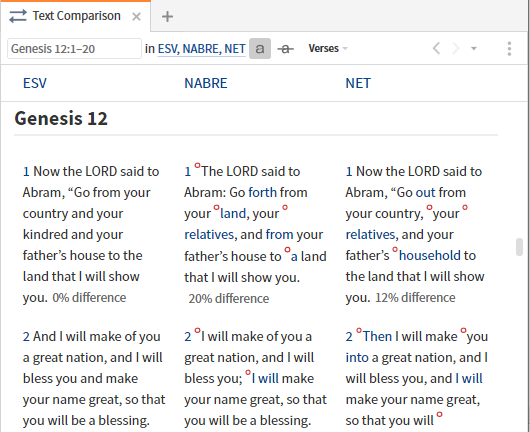530x432 pixels.
Task: Click '12% difference' under NET verse 1
Action: click(415, 298)
